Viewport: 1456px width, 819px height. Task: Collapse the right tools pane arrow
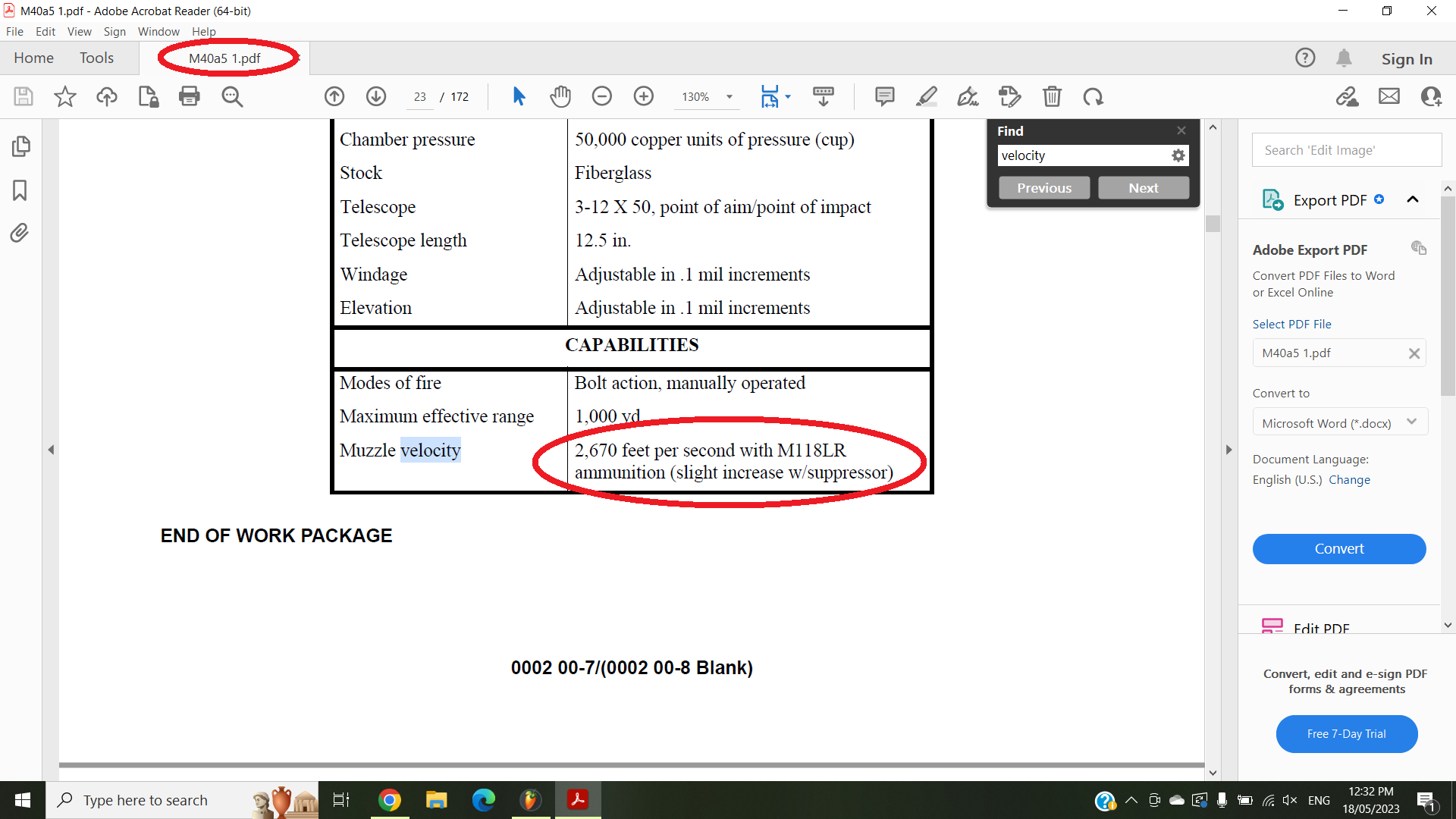tap(1229, 450)
